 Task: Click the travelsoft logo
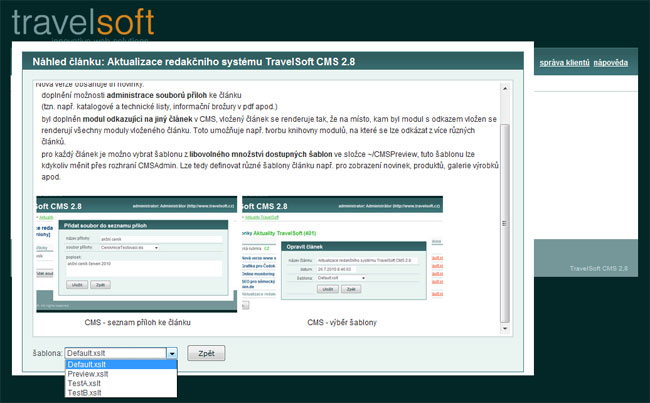[x=83, y=23]
